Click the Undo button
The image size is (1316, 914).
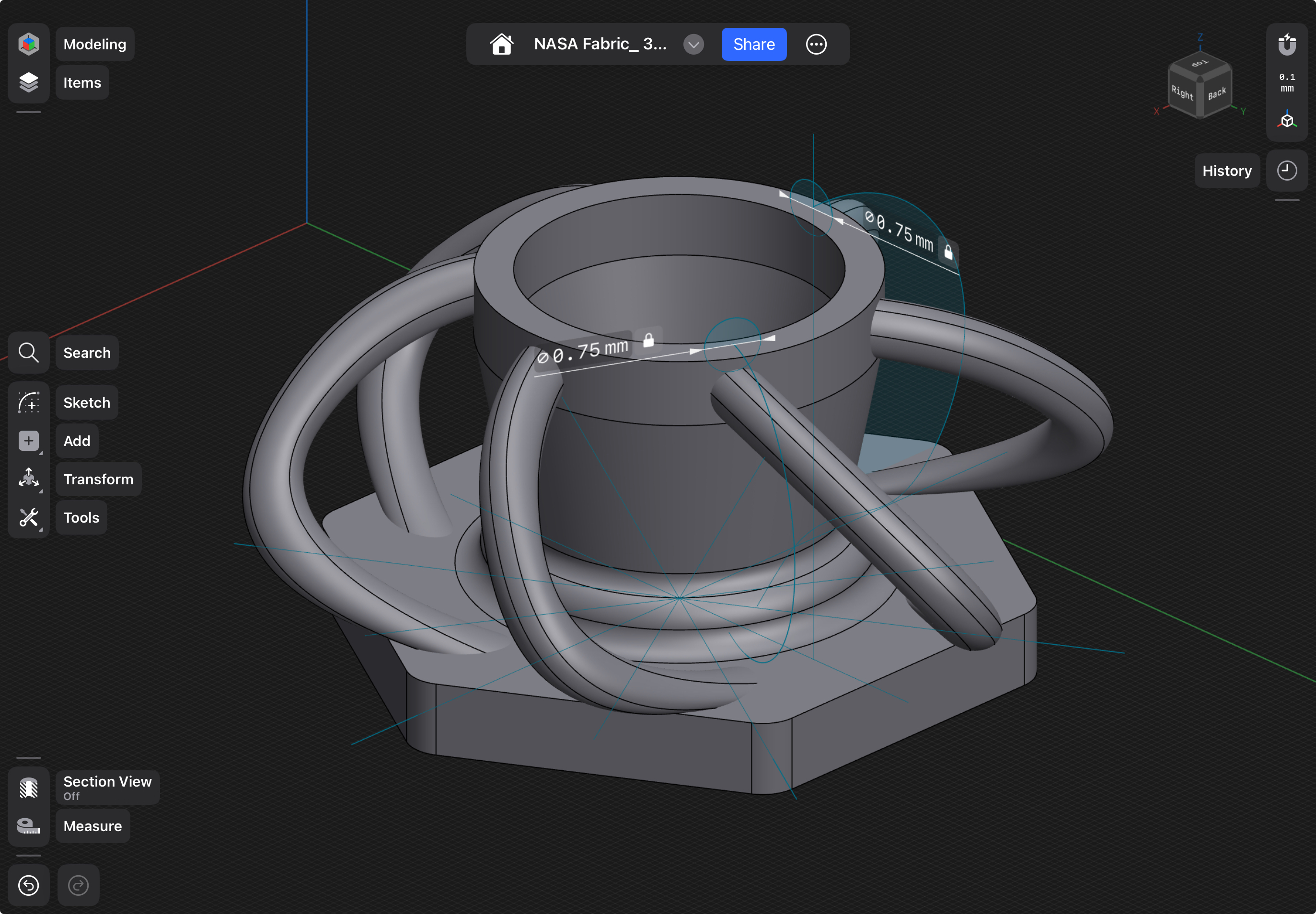(x=28, y=885)
